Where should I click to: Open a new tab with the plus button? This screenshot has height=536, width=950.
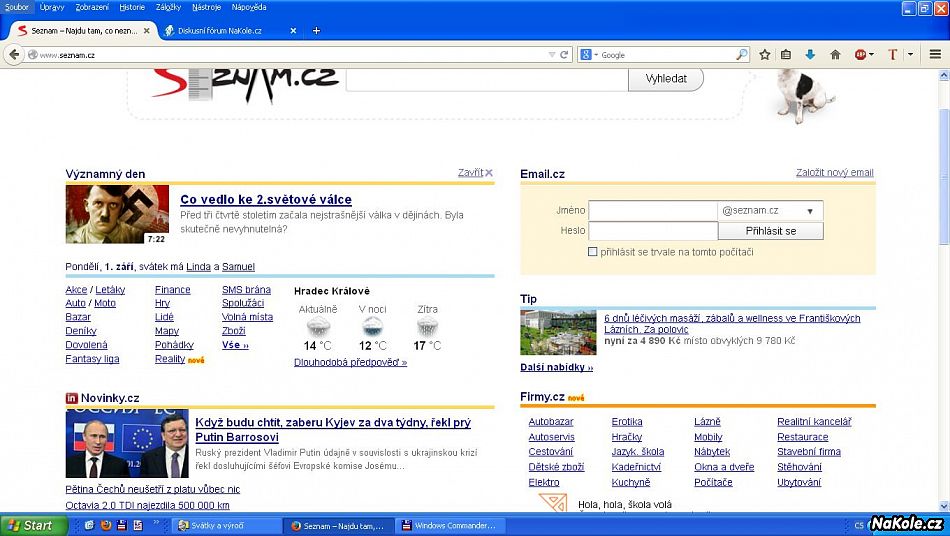point(316,30)
